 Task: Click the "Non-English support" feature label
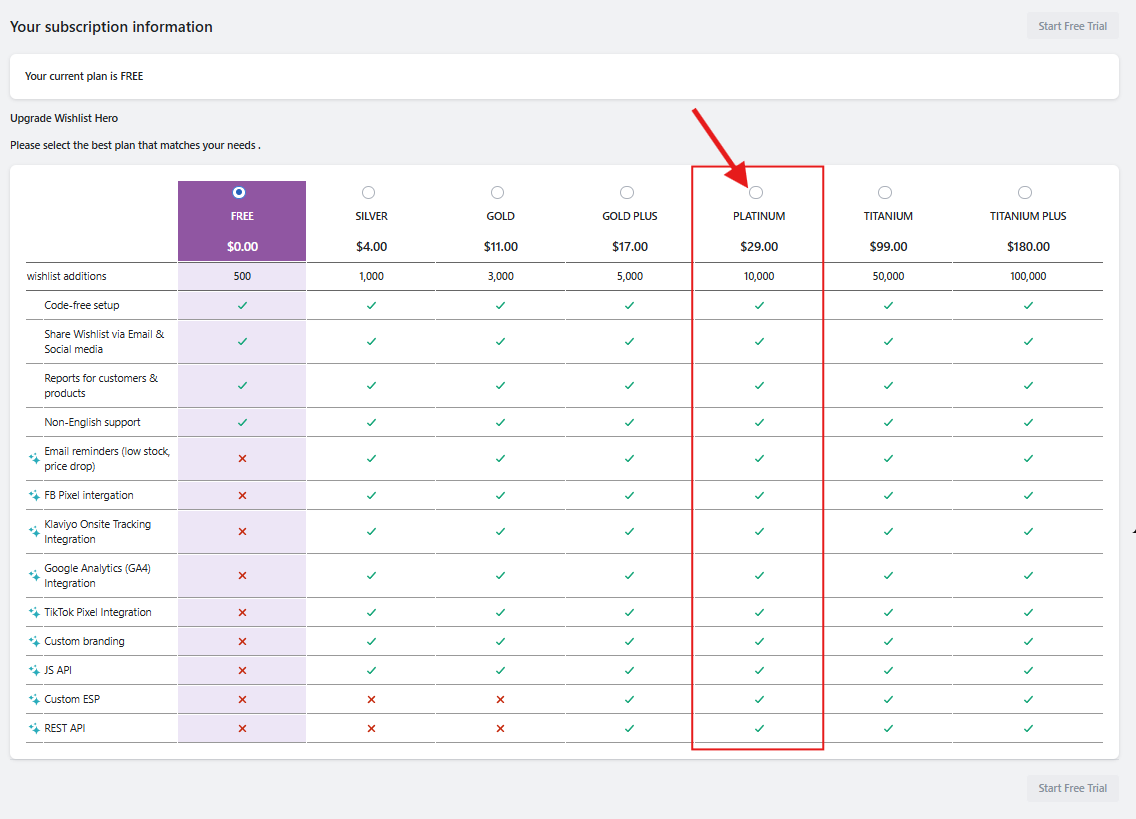[92, 422]
